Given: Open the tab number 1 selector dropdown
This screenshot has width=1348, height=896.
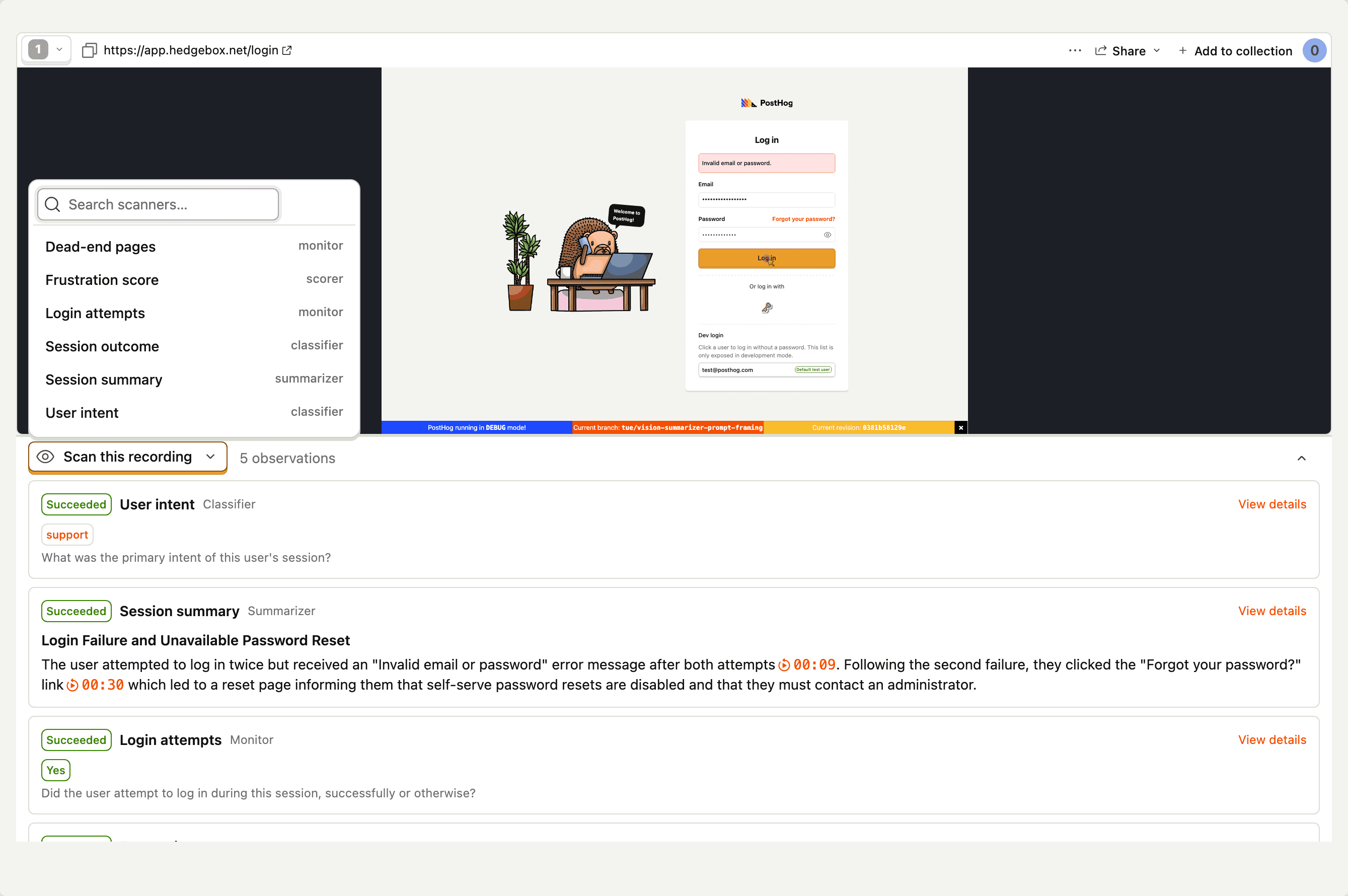Looking at the screenshot, I should (46, 50).
